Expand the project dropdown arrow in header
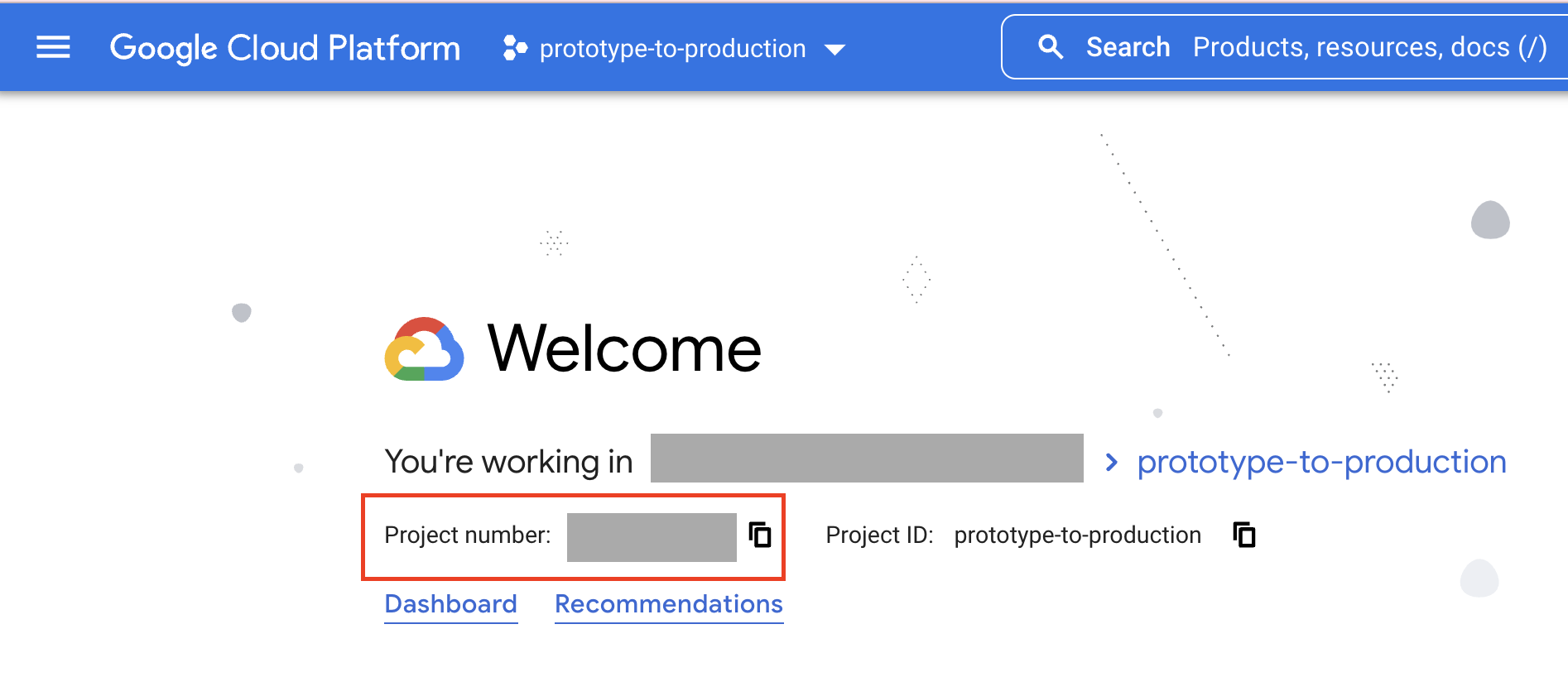Screen dimensions: 1568x677 pos(835,50)
